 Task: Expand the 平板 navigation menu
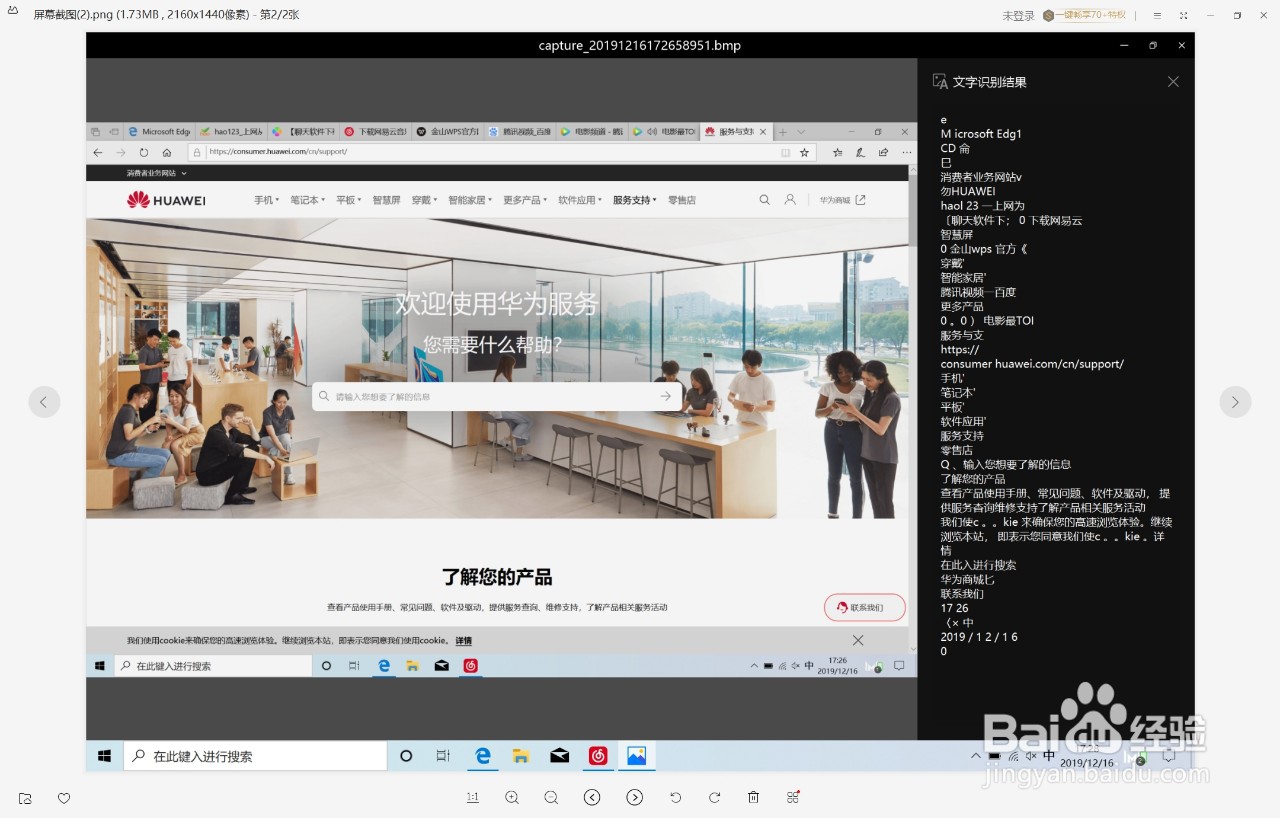point(349,200)
